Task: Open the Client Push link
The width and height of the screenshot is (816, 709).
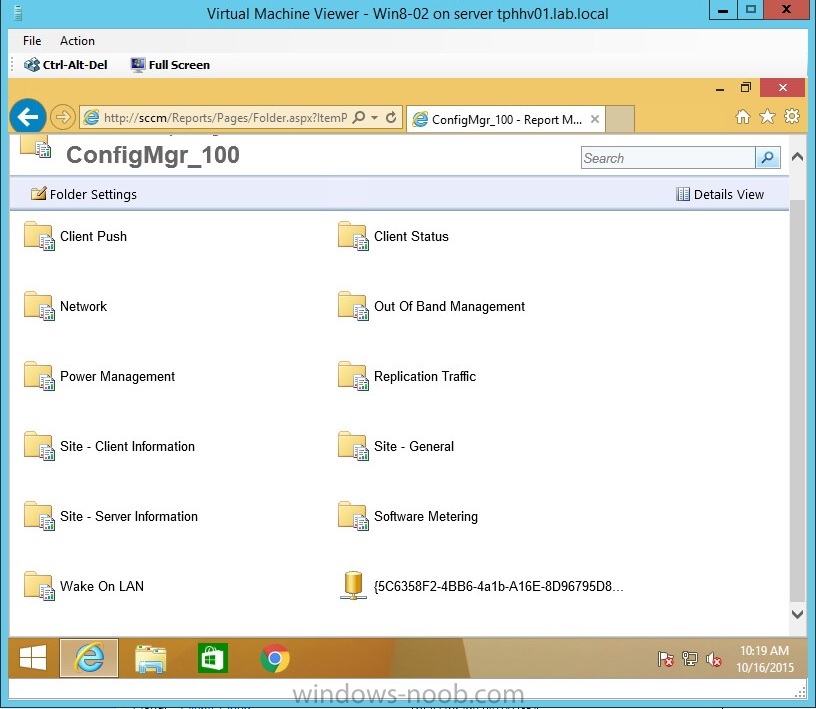Action: click(x=94, y=236)
